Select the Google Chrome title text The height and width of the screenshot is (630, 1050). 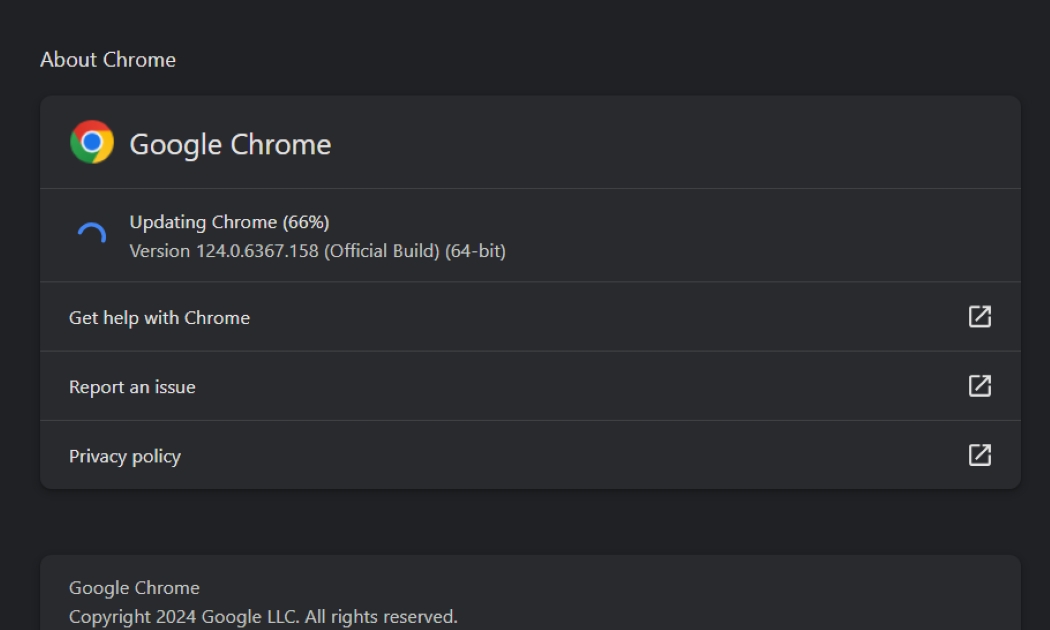230,144
